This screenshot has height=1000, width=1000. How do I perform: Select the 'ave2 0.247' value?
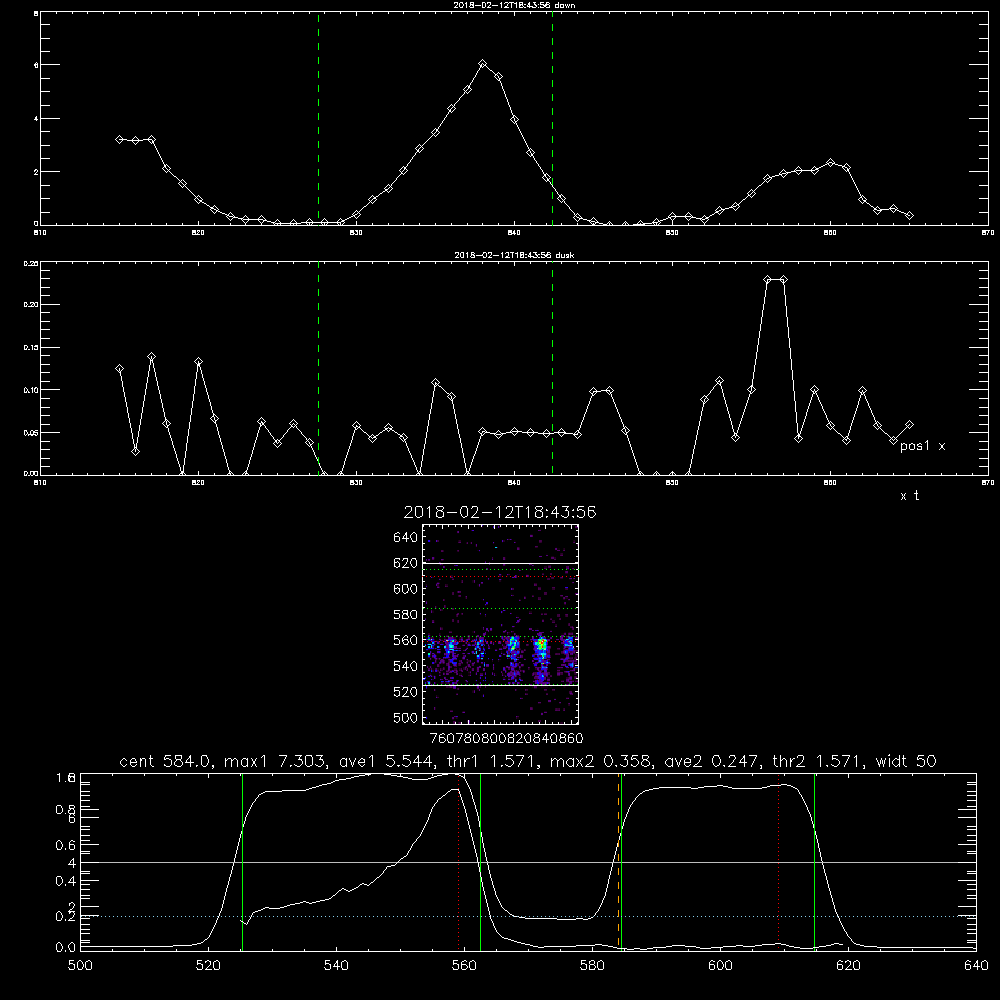(x=712, y=761)
